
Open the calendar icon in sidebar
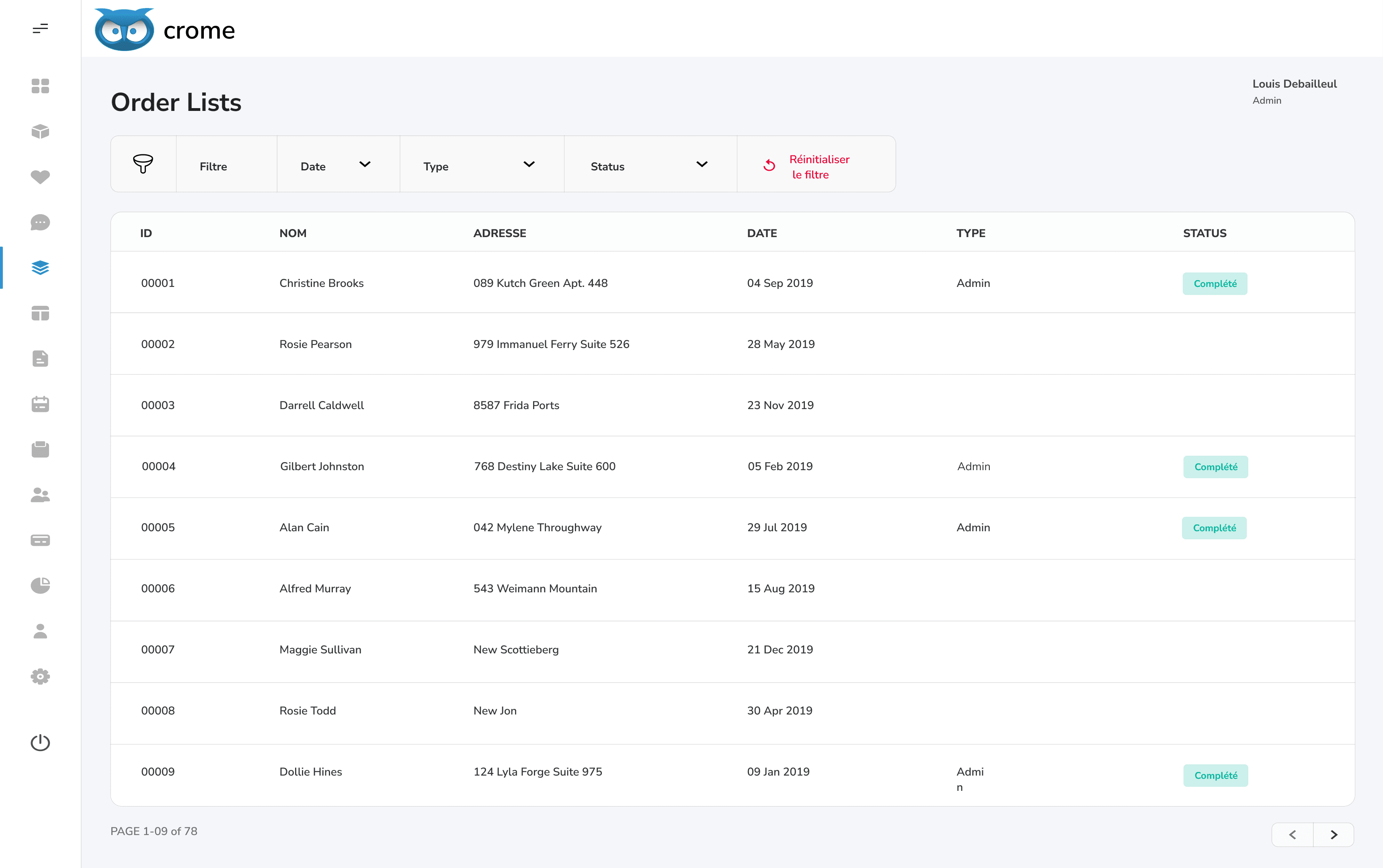[x=40, y=404]
